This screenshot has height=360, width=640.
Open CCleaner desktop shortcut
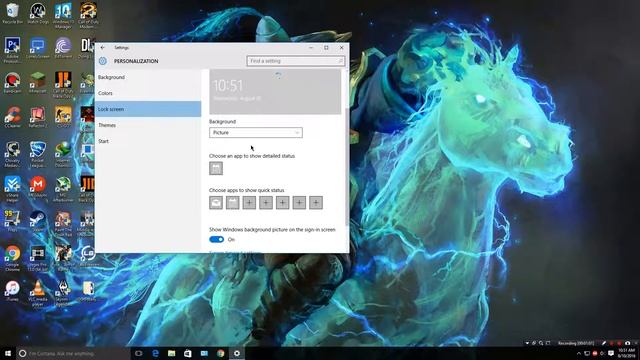12,117
